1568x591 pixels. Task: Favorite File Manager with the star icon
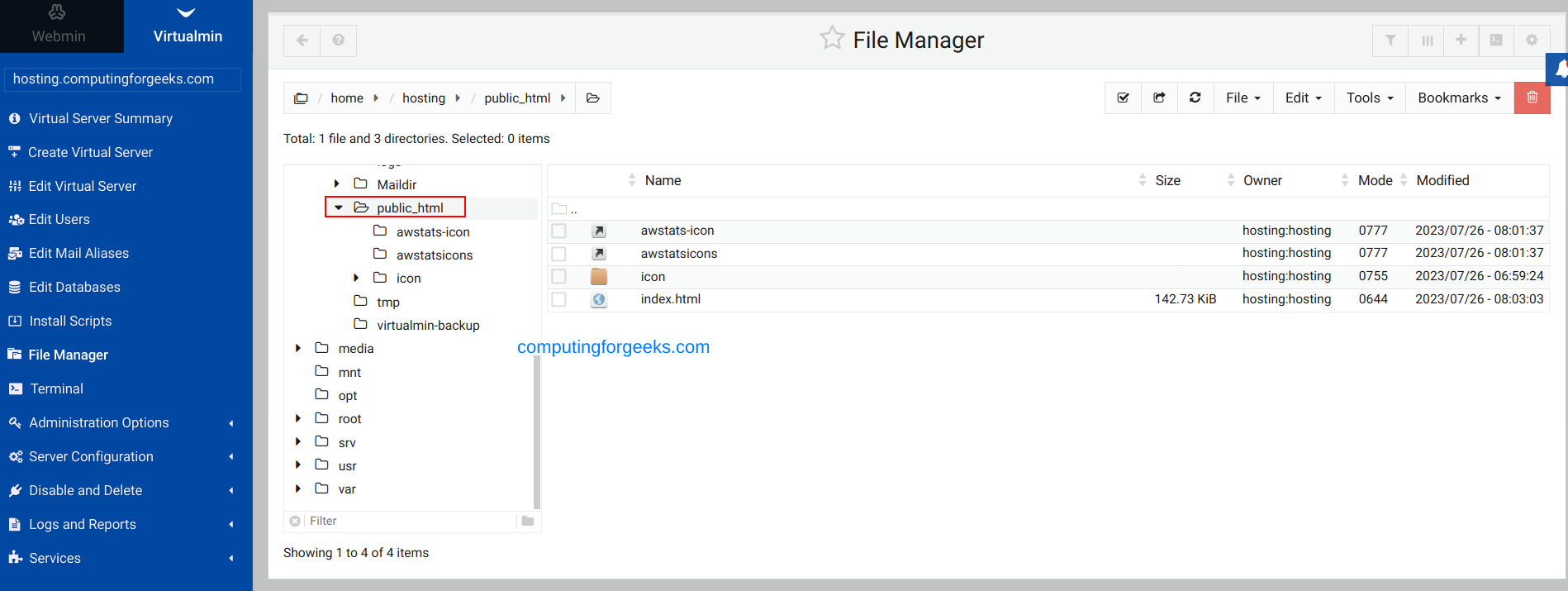click(x=832, y=38)
